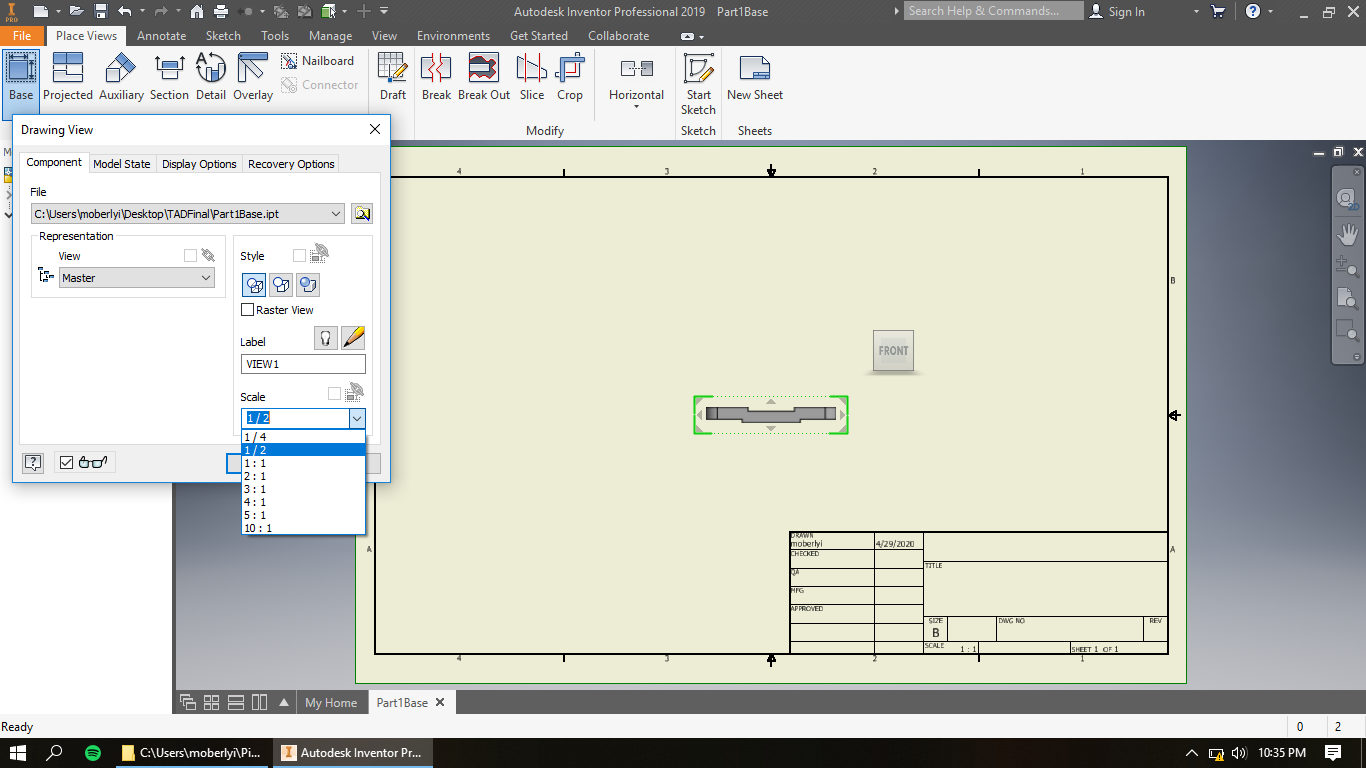Click the FRONT ViewCube face
The image size is (1366, 768).
[893, 351]
